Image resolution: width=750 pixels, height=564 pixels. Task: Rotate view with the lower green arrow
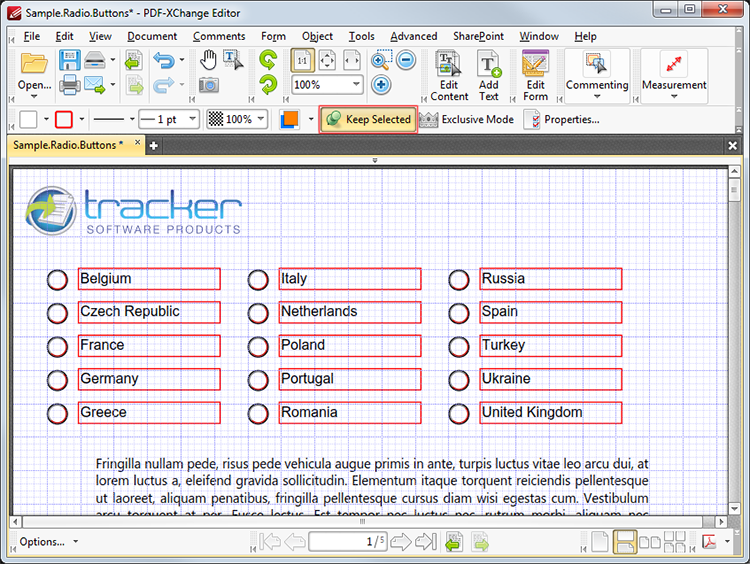[268, 86]
